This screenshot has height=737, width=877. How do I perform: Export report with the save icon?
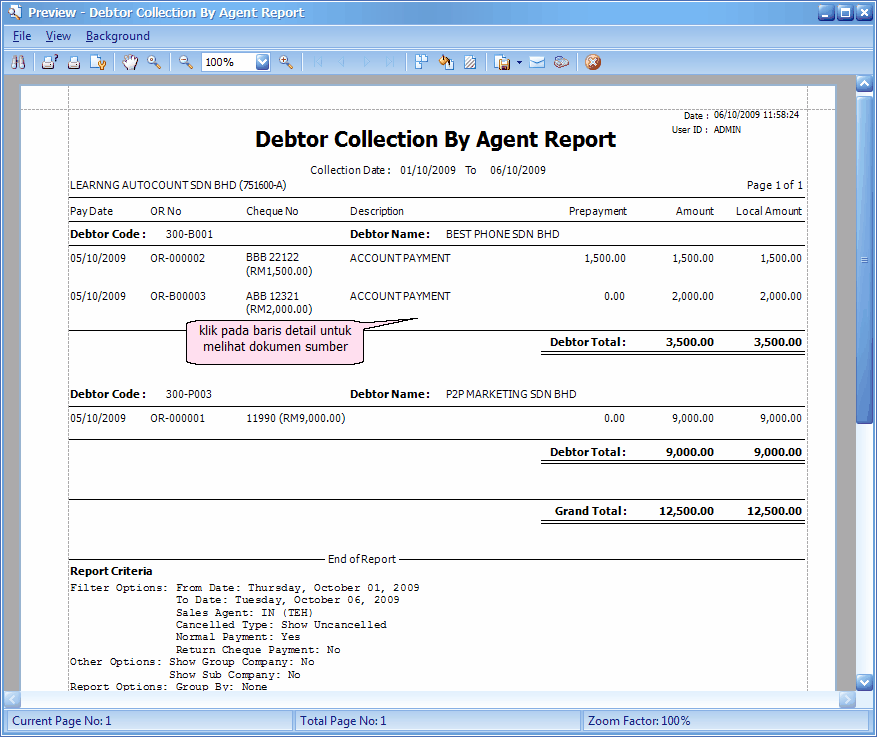[504, 62]
